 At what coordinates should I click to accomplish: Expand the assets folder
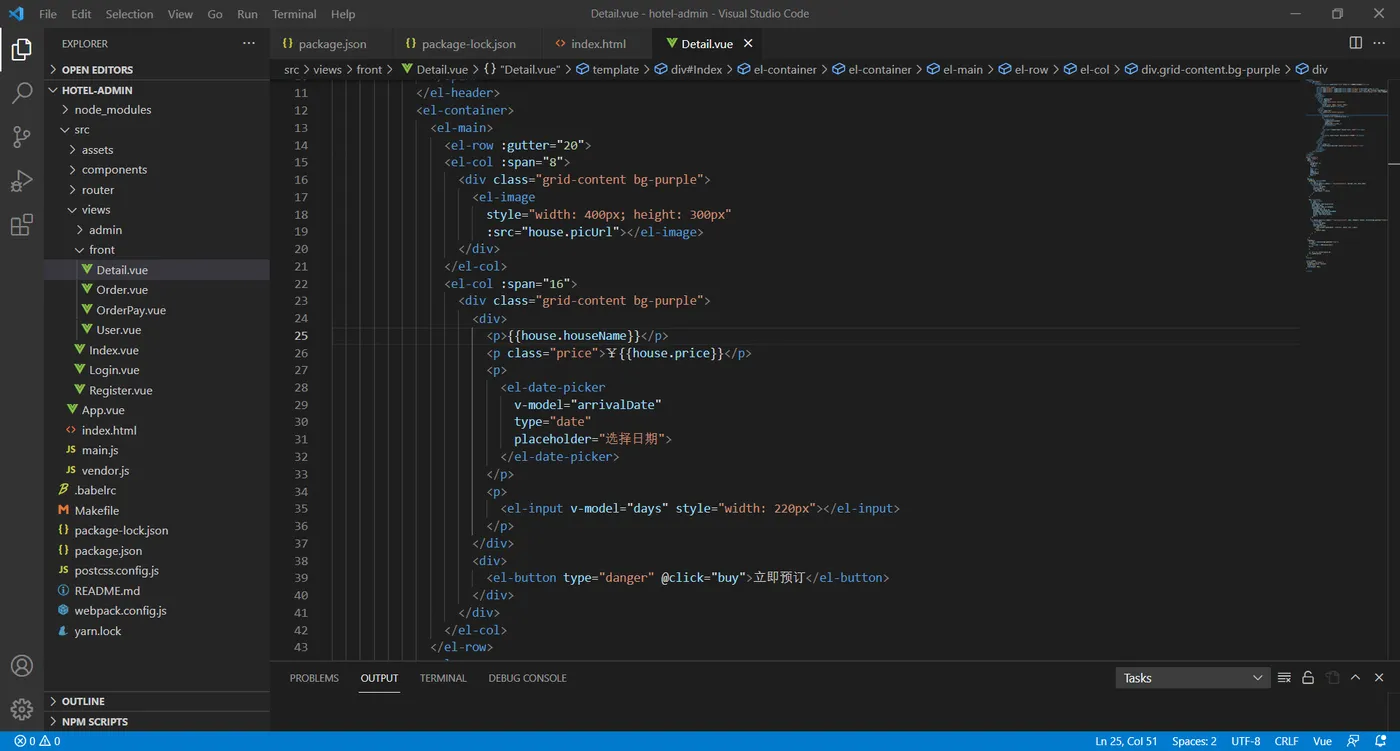[157, 150]
